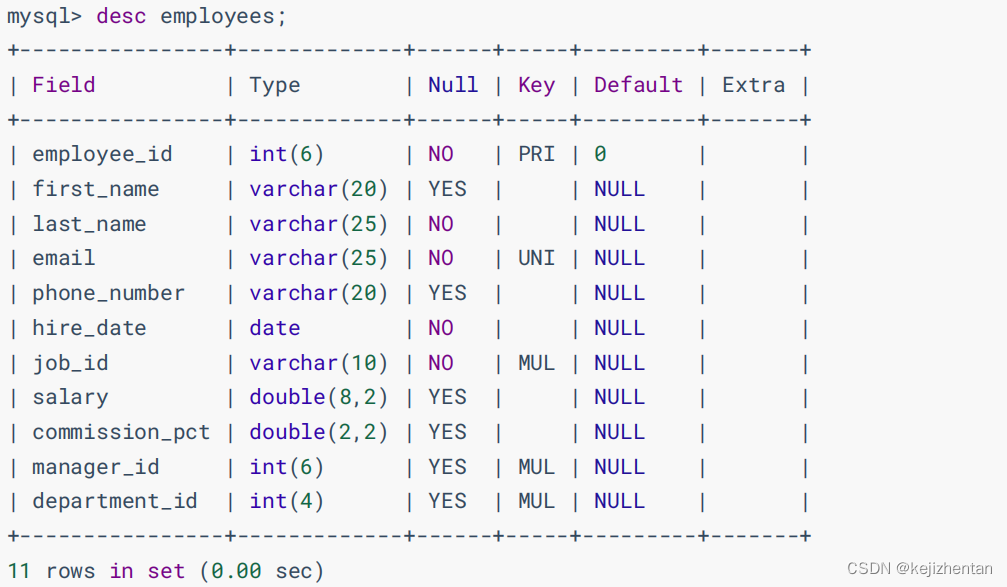Click default value '0' of employee_id
This screenshot has height=587, width=1007.
(x=600, y=154)
